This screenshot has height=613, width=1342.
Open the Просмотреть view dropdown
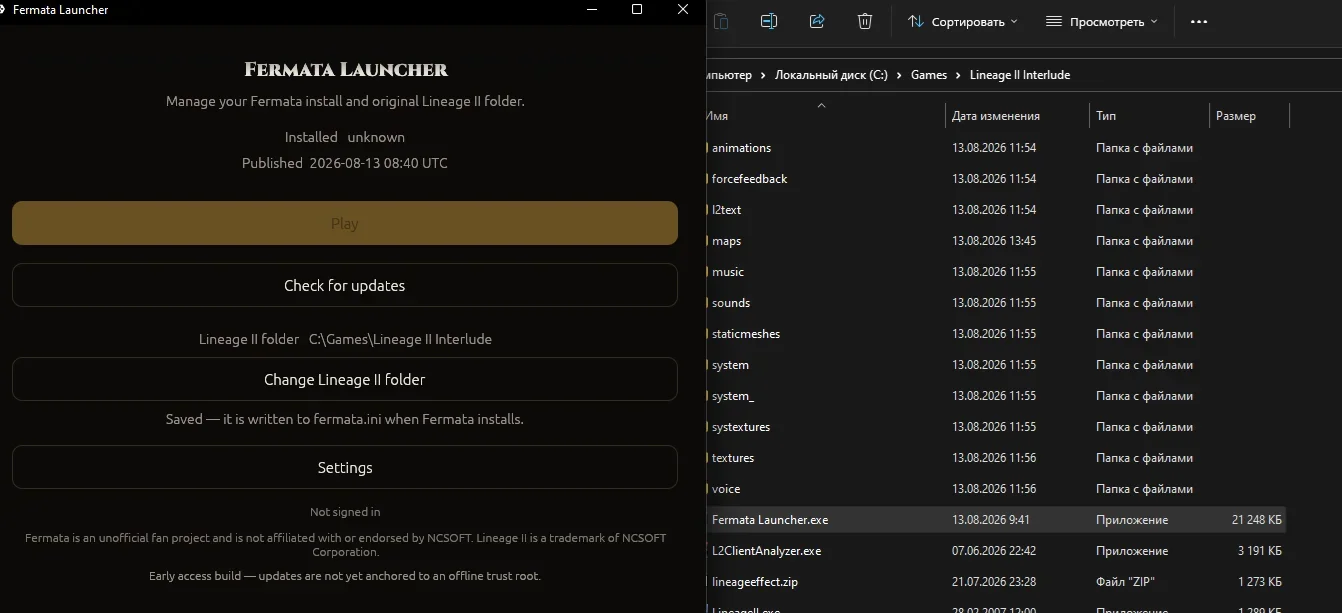[1101, 21]
